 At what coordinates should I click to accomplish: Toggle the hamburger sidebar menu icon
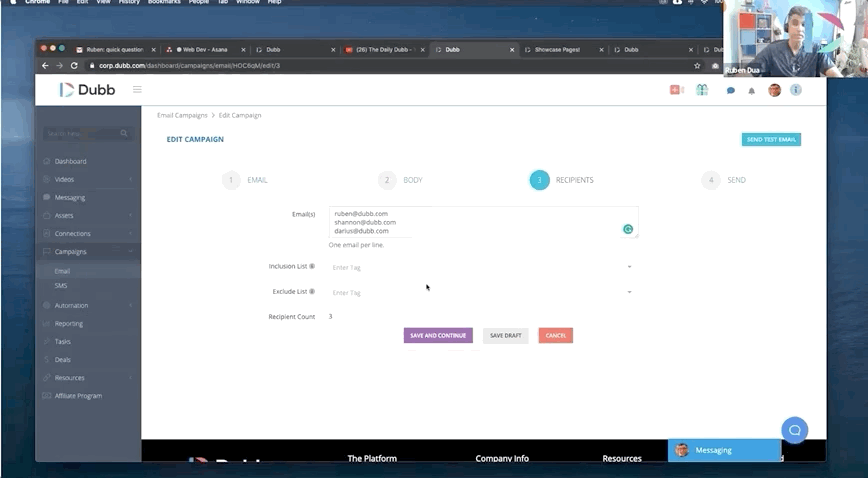click(137, 89)
